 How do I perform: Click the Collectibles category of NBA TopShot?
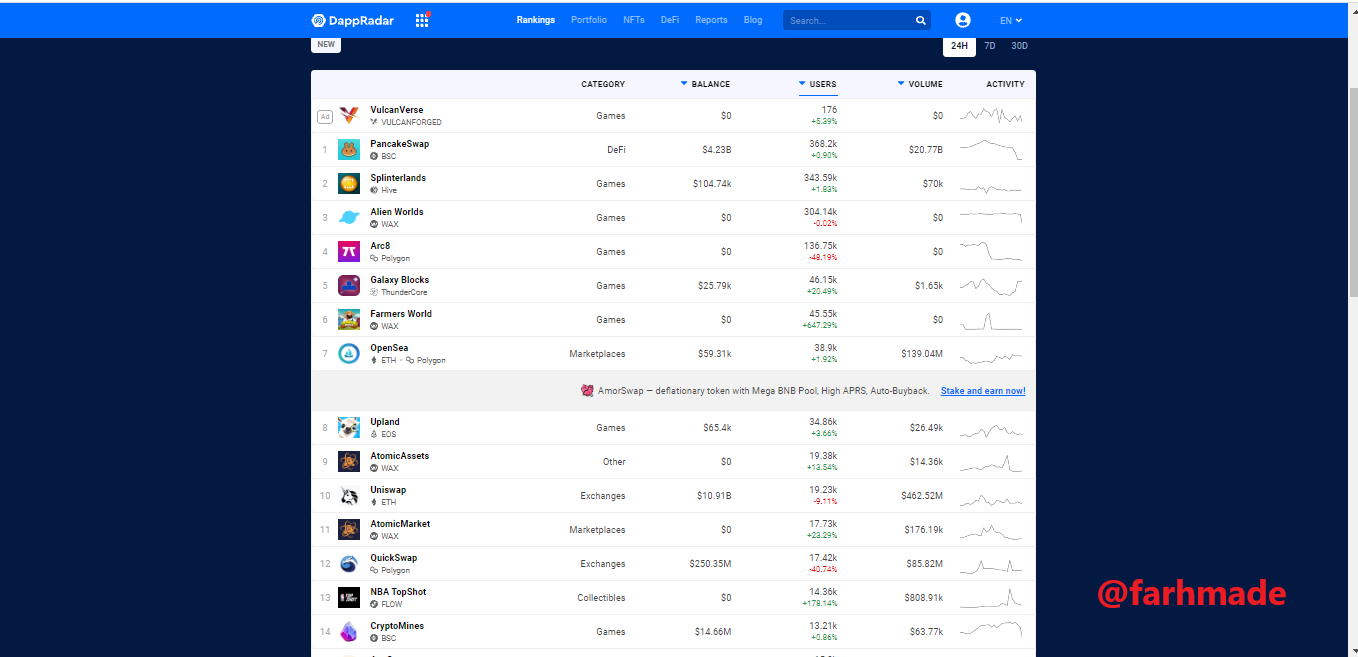coord(601,598)
